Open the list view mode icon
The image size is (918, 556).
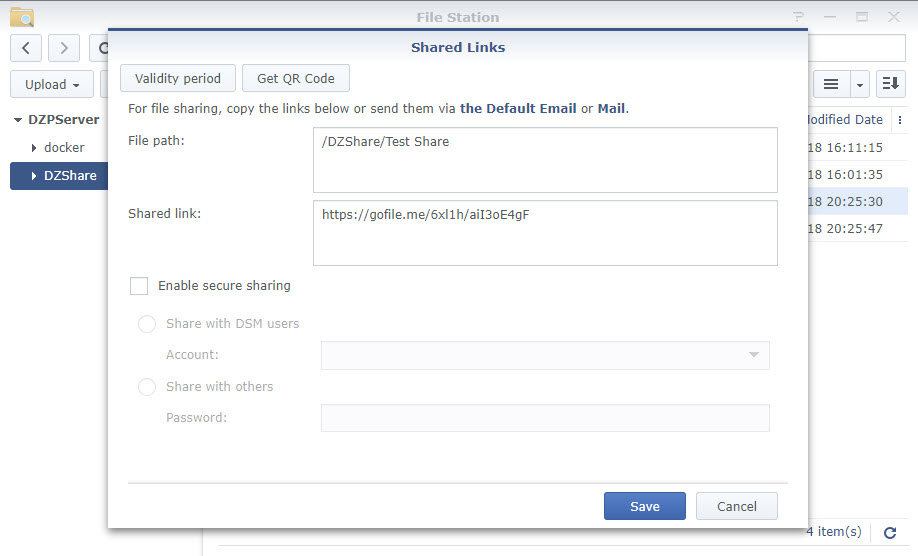(831, 84)
